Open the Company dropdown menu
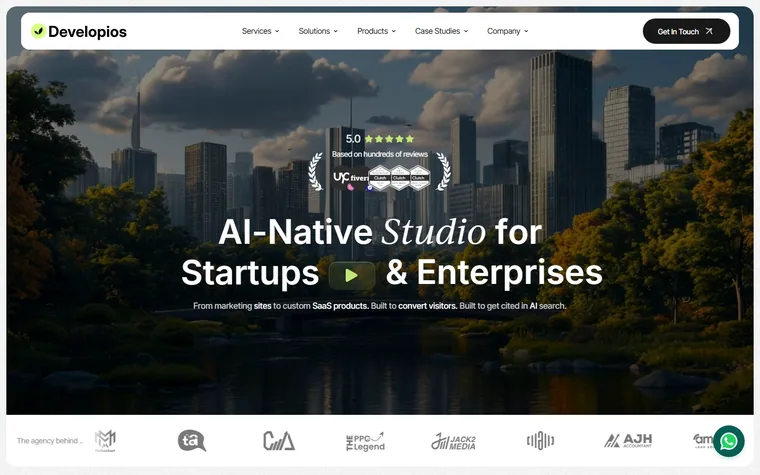Viewport: 760px width, 475px height. coord(507,31)
